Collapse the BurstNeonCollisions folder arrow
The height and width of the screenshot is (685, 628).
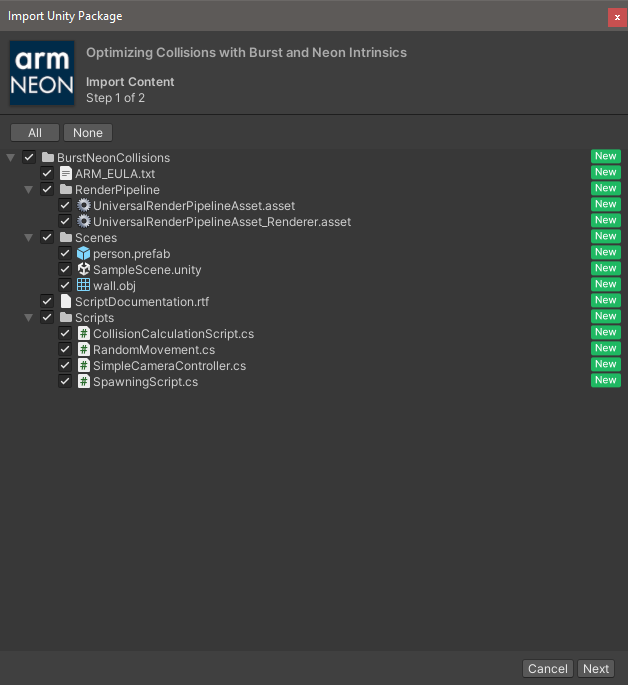pyautogui.click(x=11, y=158)
